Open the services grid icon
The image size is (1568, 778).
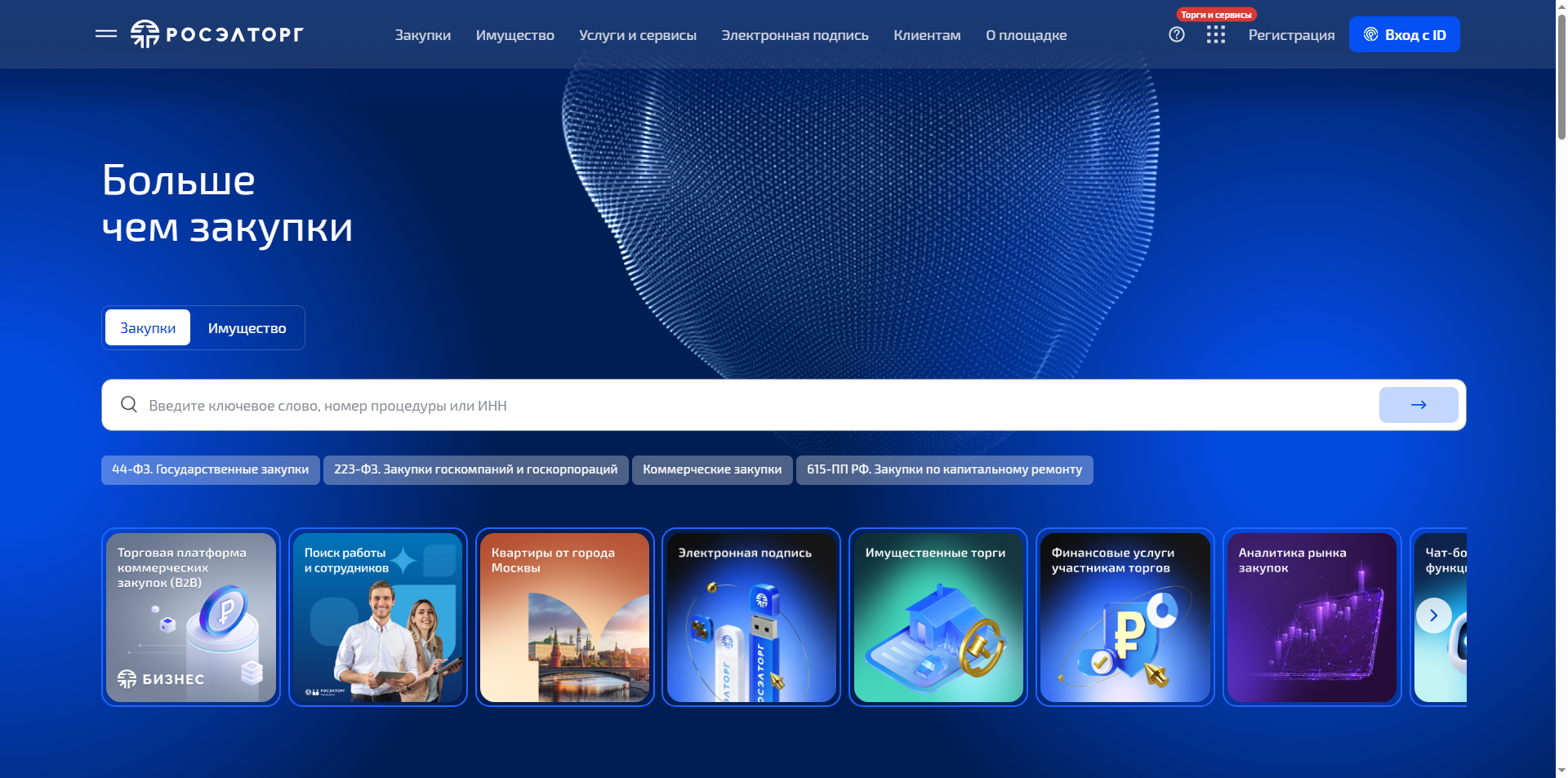point(1215,34)
